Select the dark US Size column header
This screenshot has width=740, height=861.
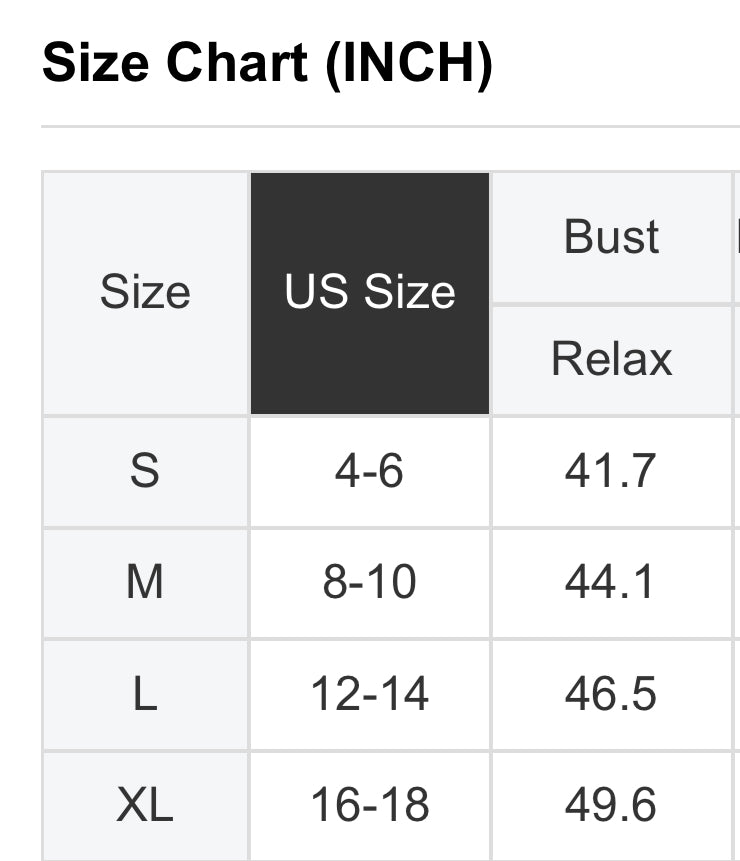pos(370,293)
